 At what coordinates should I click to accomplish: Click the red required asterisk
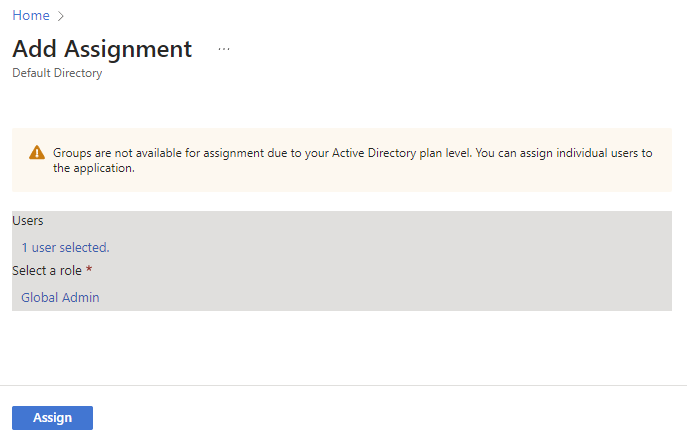click(x=89, y=271)
